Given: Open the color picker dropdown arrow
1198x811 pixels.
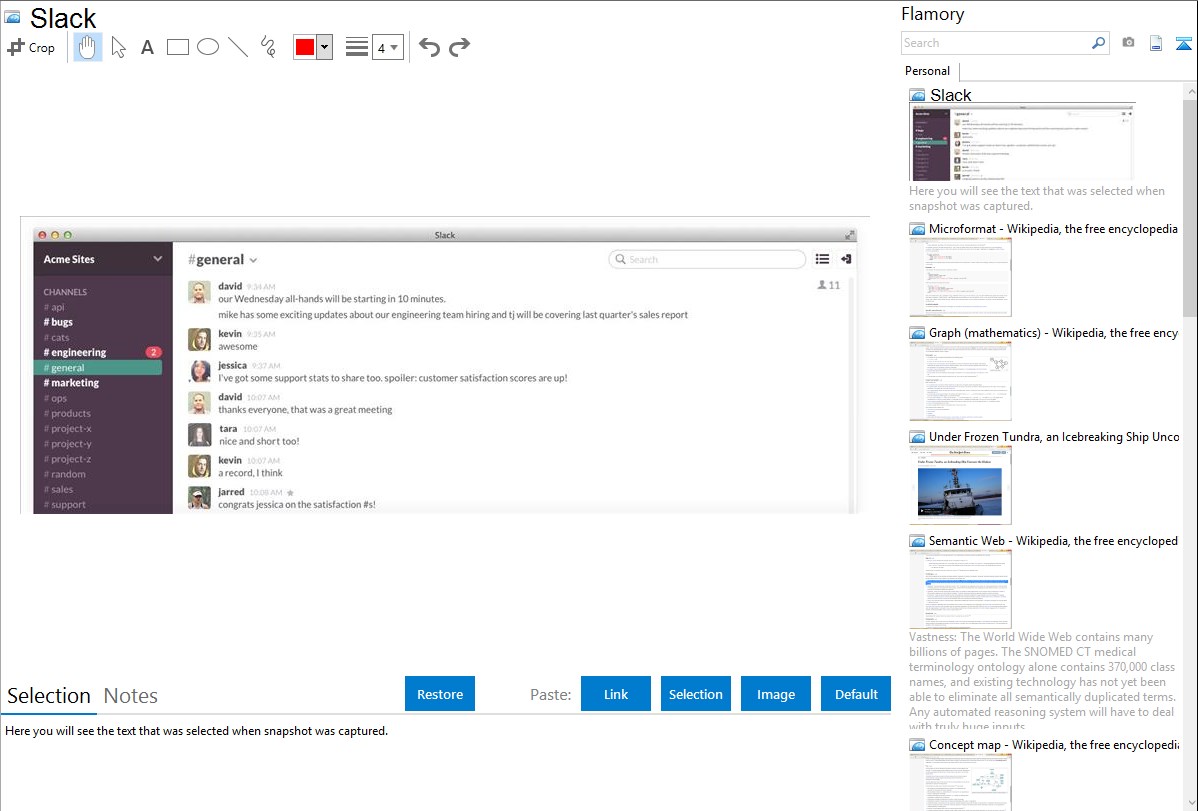Looking at the screenshot, I should 324,47.
